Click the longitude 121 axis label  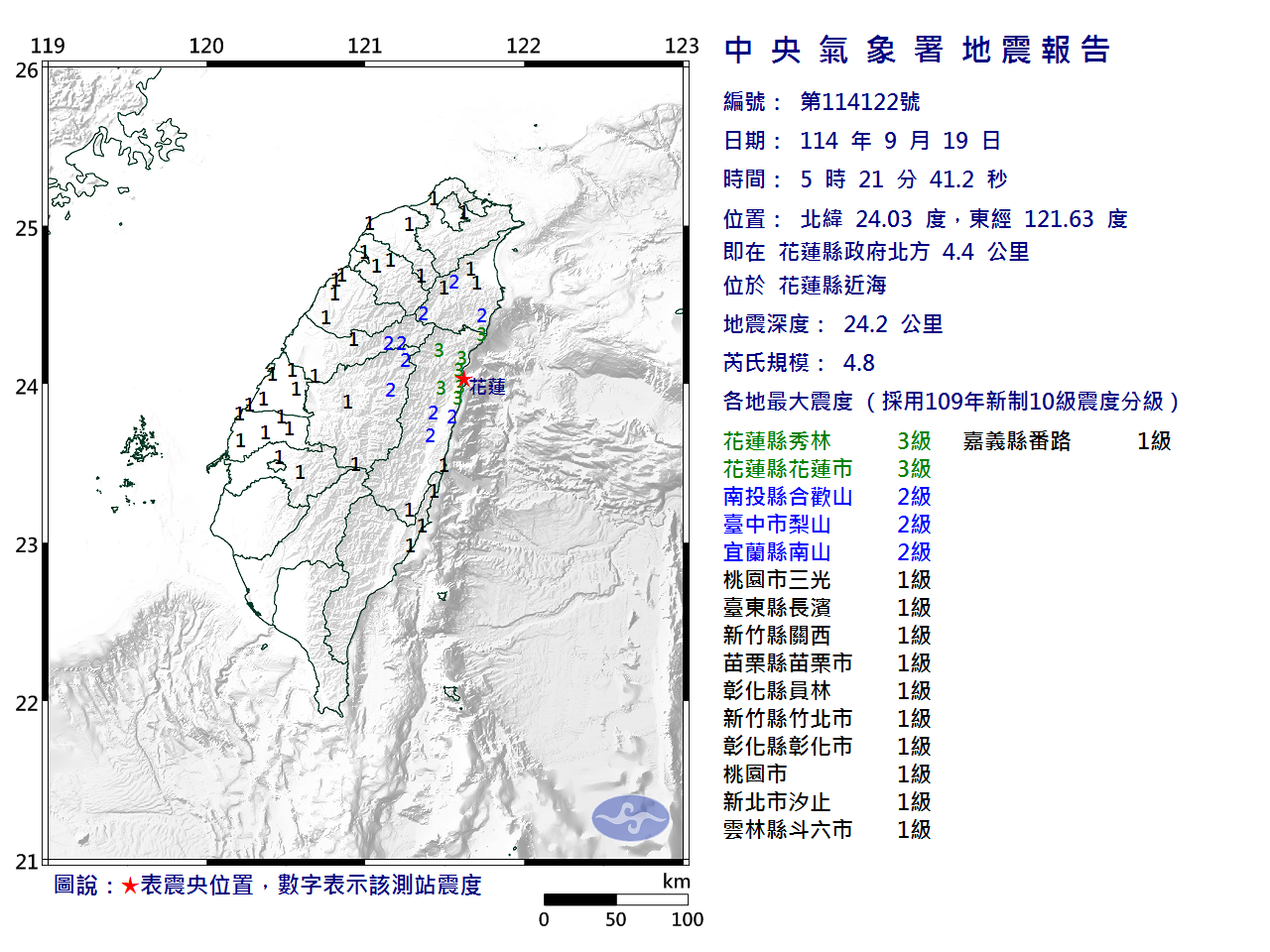tap(364, 46)
